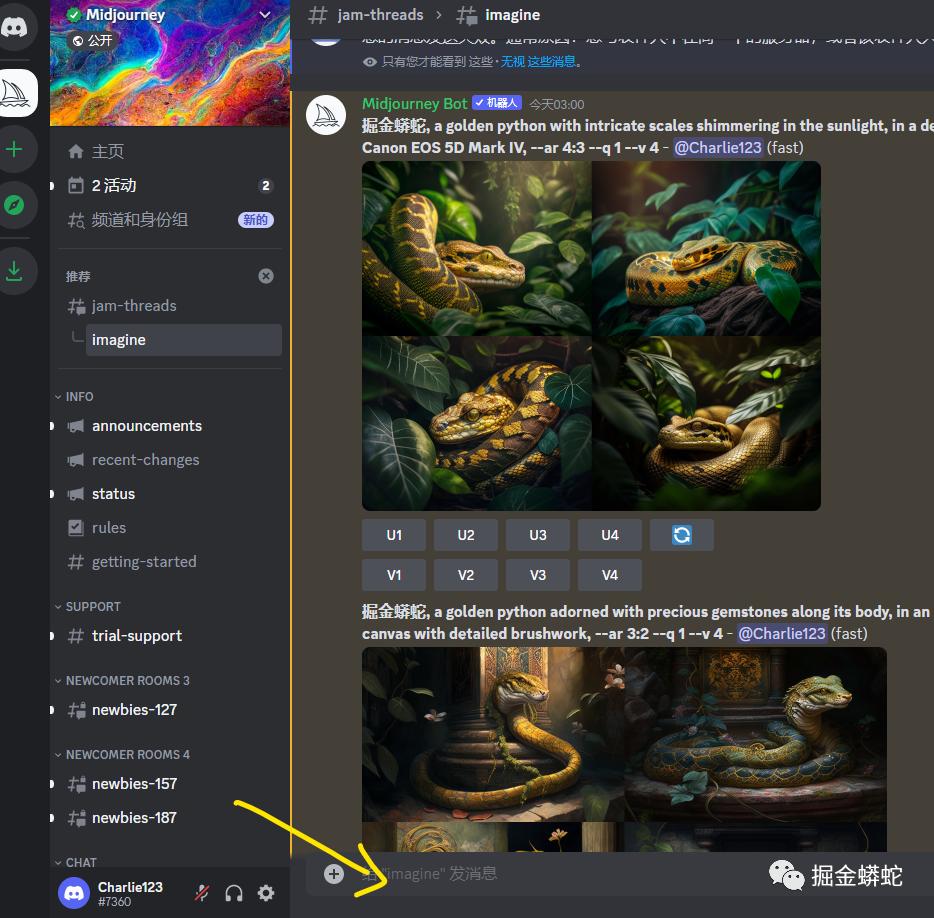This screenshot has width=934, height=918.
Task: Open the Midjourney server name dropdown
Action: tap(265, 15)
